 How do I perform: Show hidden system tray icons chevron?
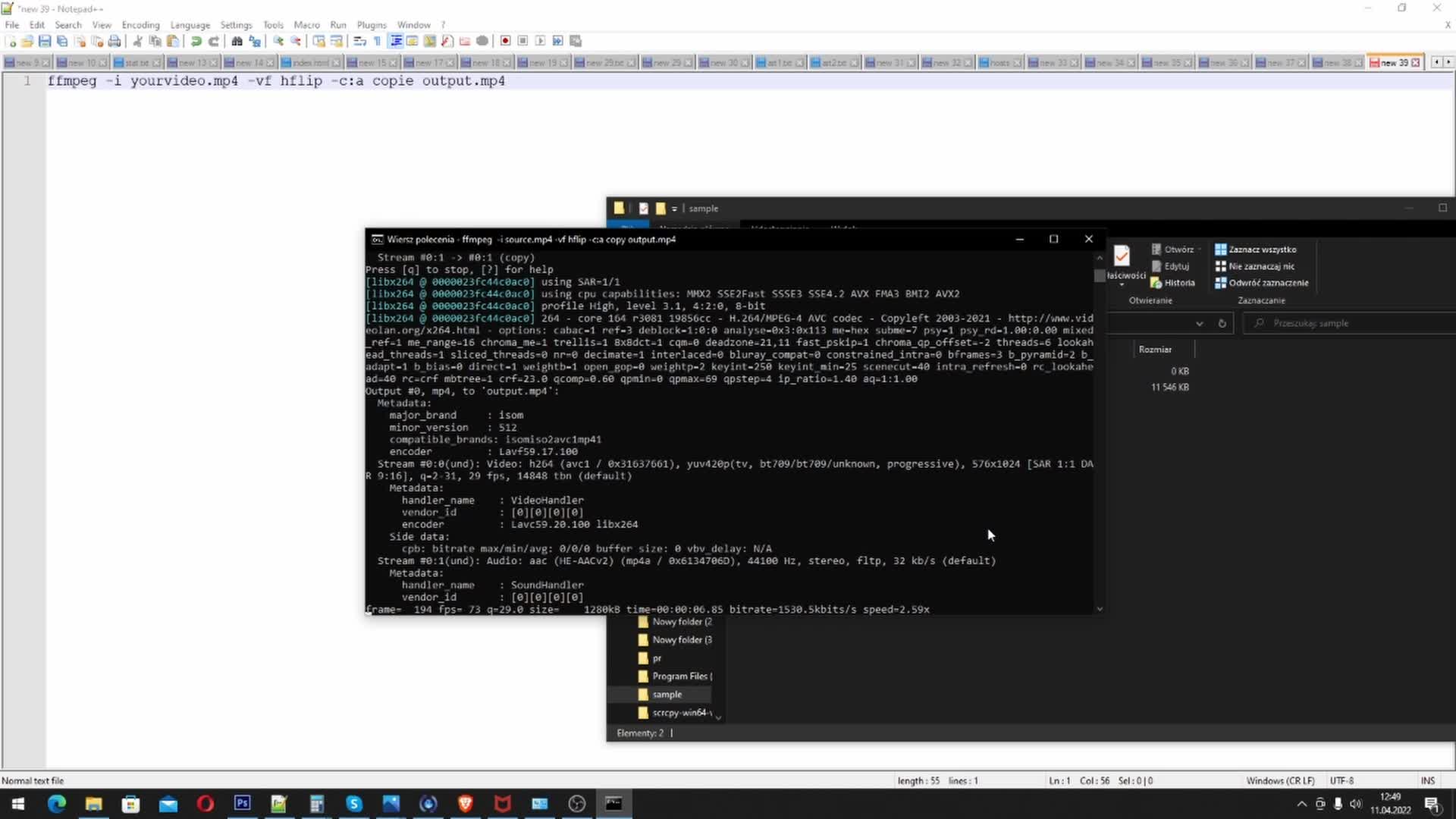(x=1301, y=804)
